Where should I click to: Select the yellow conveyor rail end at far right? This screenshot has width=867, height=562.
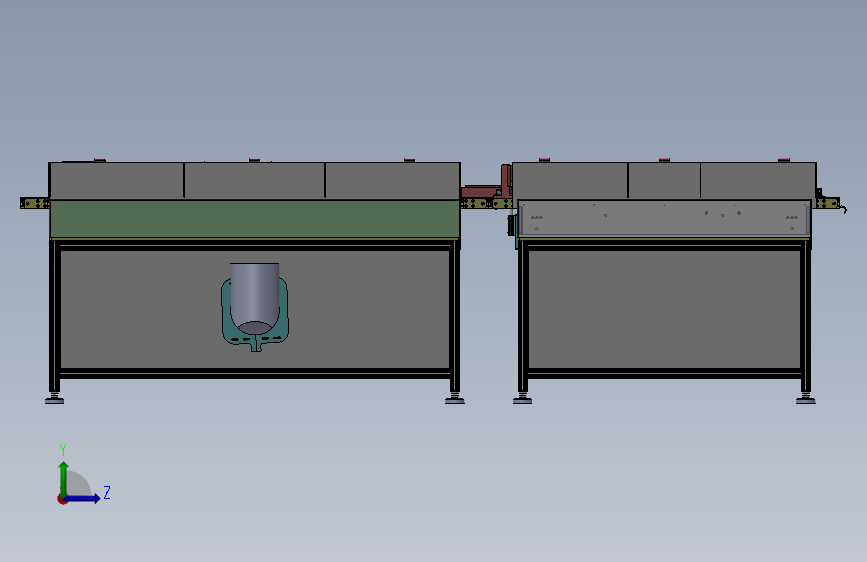point(827,203)
